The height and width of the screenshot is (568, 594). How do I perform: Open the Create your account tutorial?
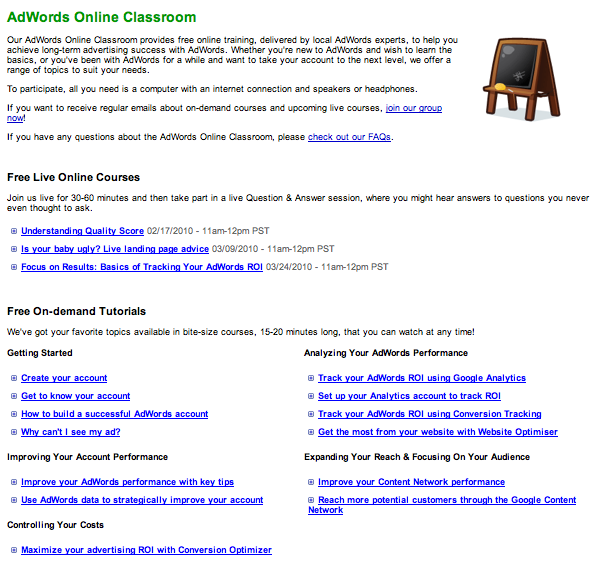[x=64, y=378]
